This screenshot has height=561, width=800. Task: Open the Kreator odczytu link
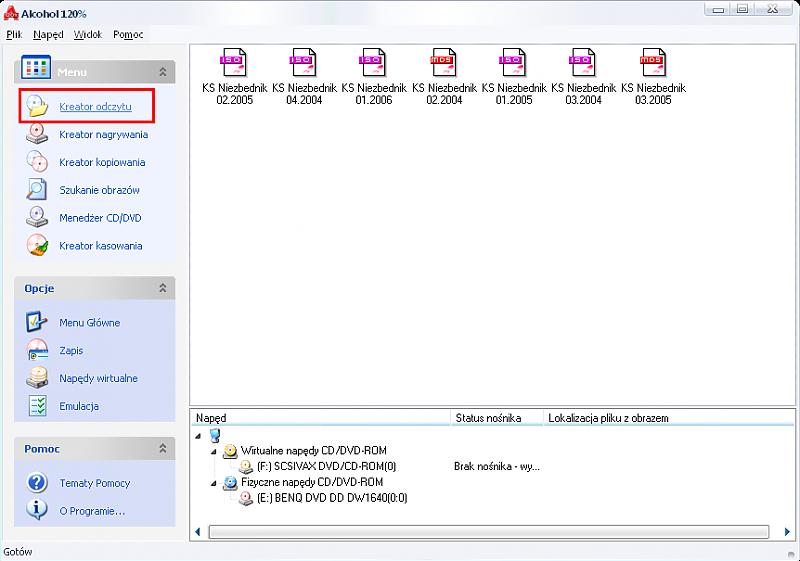tap(95, 107)
